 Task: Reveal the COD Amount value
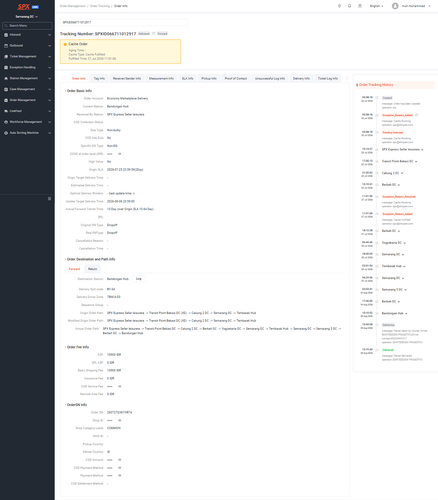[120, 460]
